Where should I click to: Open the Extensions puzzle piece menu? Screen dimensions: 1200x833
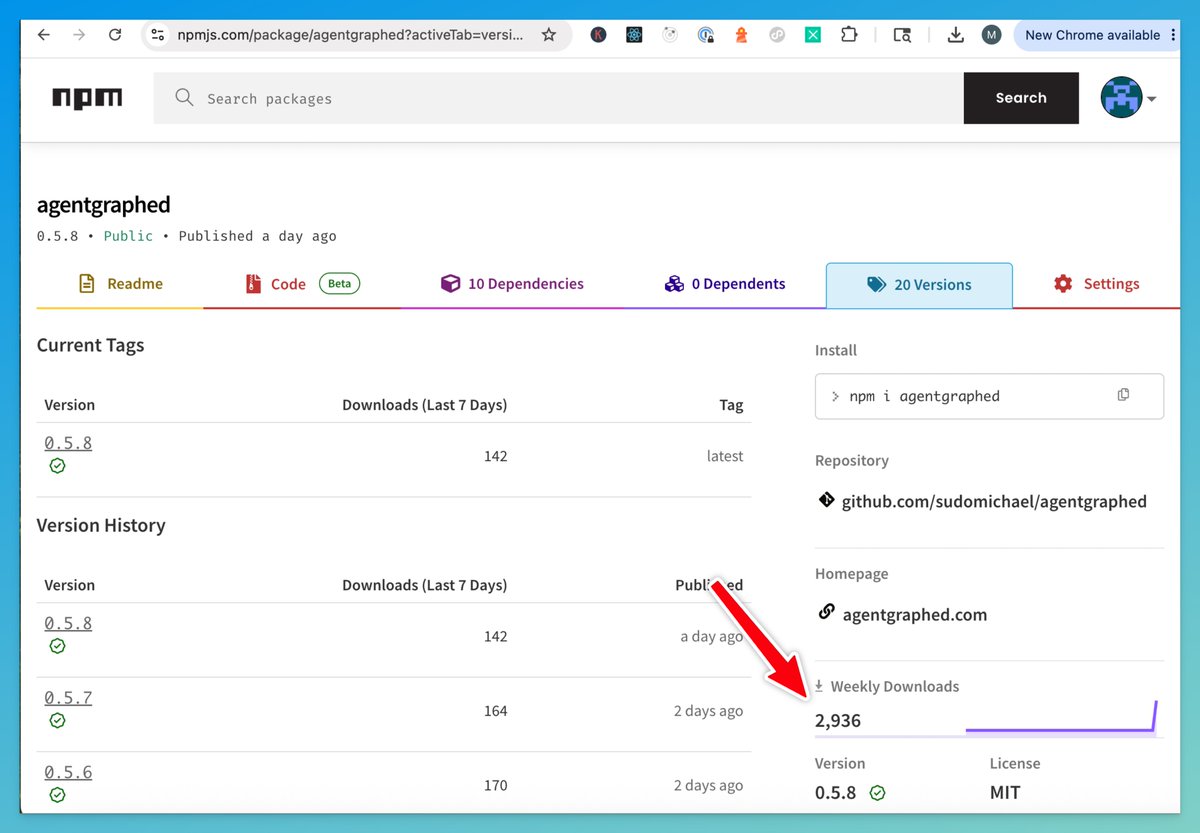coord(849,35)
